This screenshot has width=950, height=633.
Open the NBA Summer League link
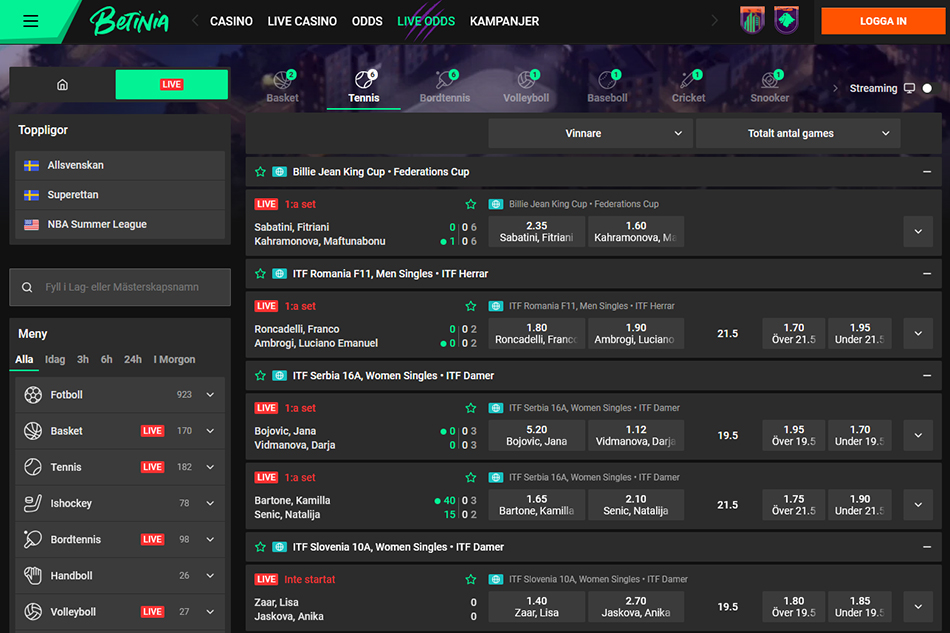pos(120,225)
